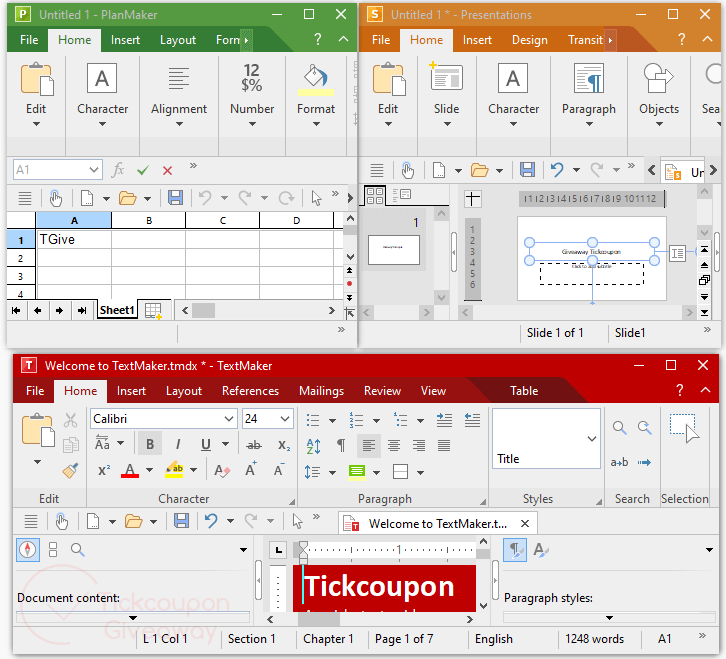Click yellow highlighter swatch in TextMaker
Screen dimensions: 726x659
click(x=175, y=471)
